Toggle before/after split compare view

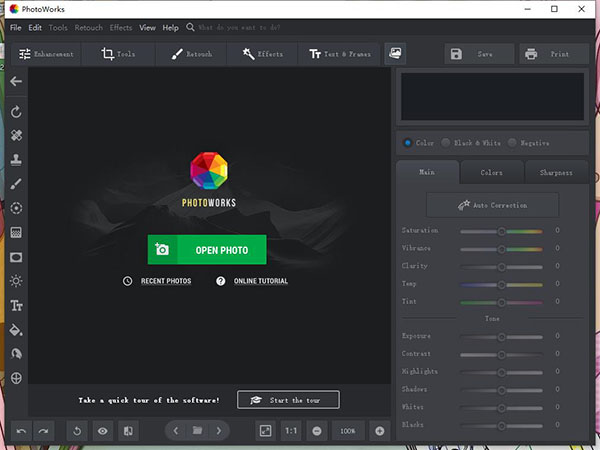click(x=128, y=431)
